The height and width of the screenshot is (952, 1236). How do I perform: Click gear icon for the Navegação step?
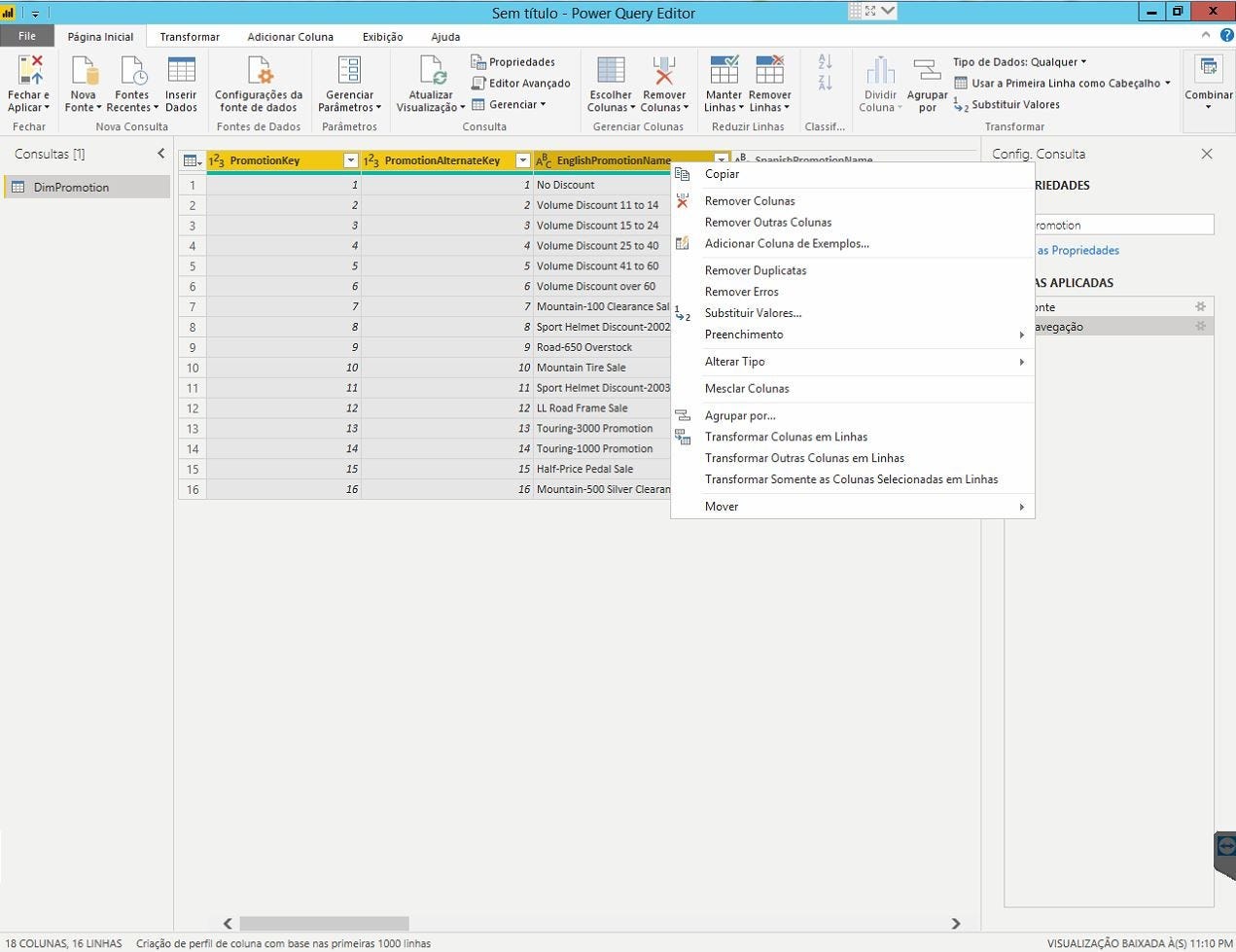[1201, 327]
